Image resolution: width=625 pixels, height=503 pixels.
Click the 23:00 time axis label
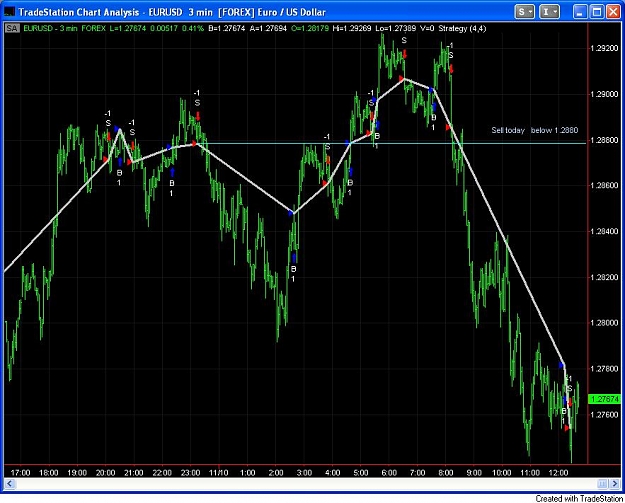click(191, 473)
